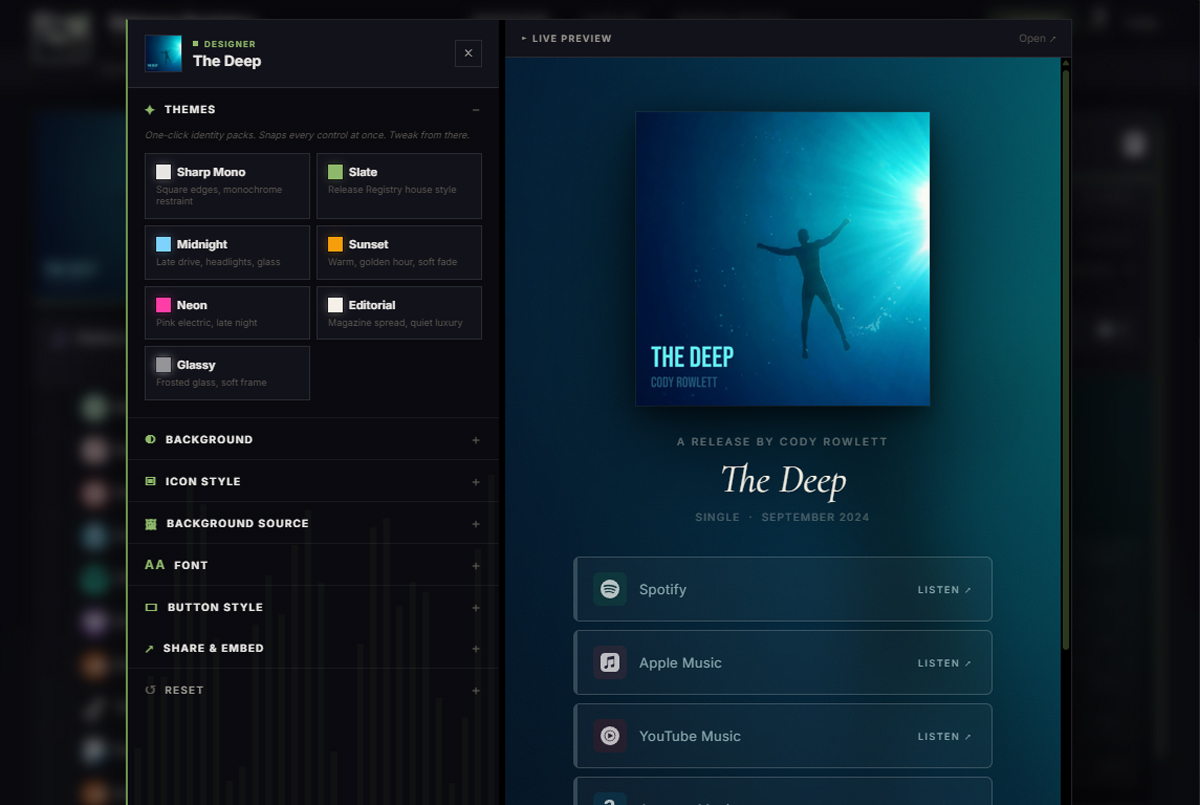
Task: Expand the Icon Style section plus icon
Action: pos(476,482)
